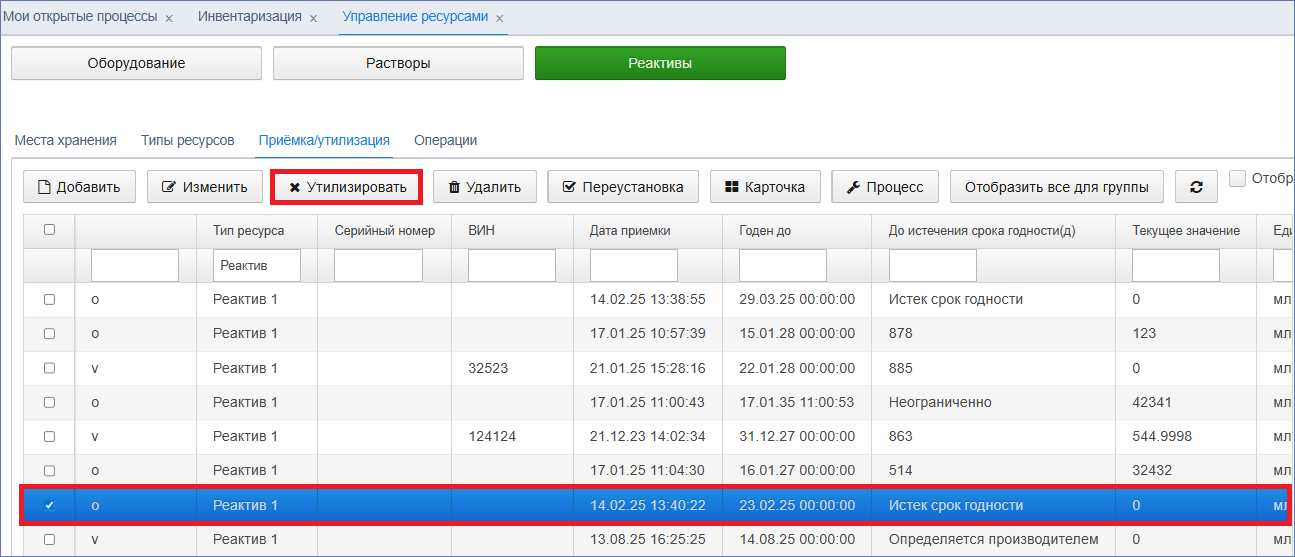Go to Типы ресурсов subtab
This screenshot has width=1295, height=557.
click(x=187, y=140)
